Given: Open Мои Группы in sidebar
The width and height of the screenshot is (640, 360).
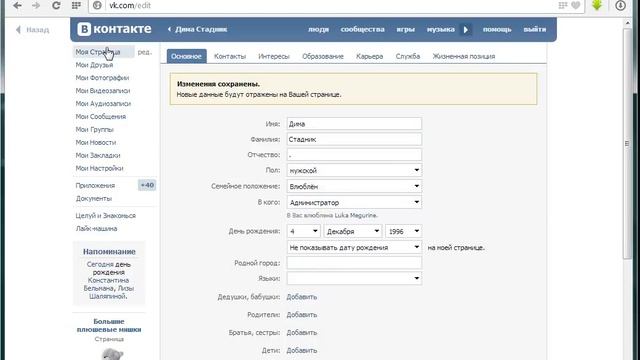Looking at the screenshot, I should click(94, 129).
